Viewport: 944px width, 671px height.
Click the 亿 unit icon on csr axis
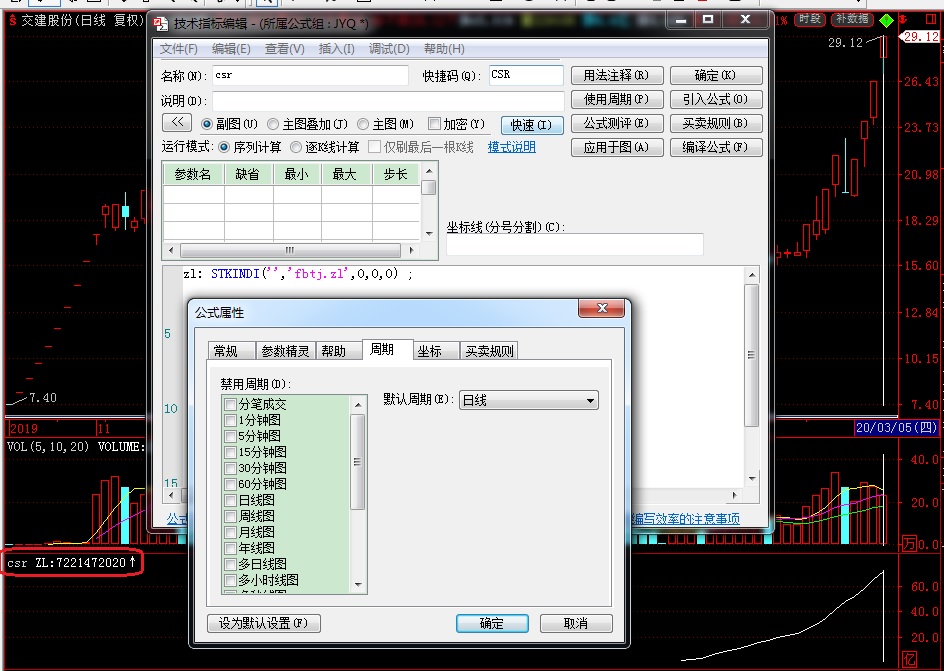tap(909, 658)
